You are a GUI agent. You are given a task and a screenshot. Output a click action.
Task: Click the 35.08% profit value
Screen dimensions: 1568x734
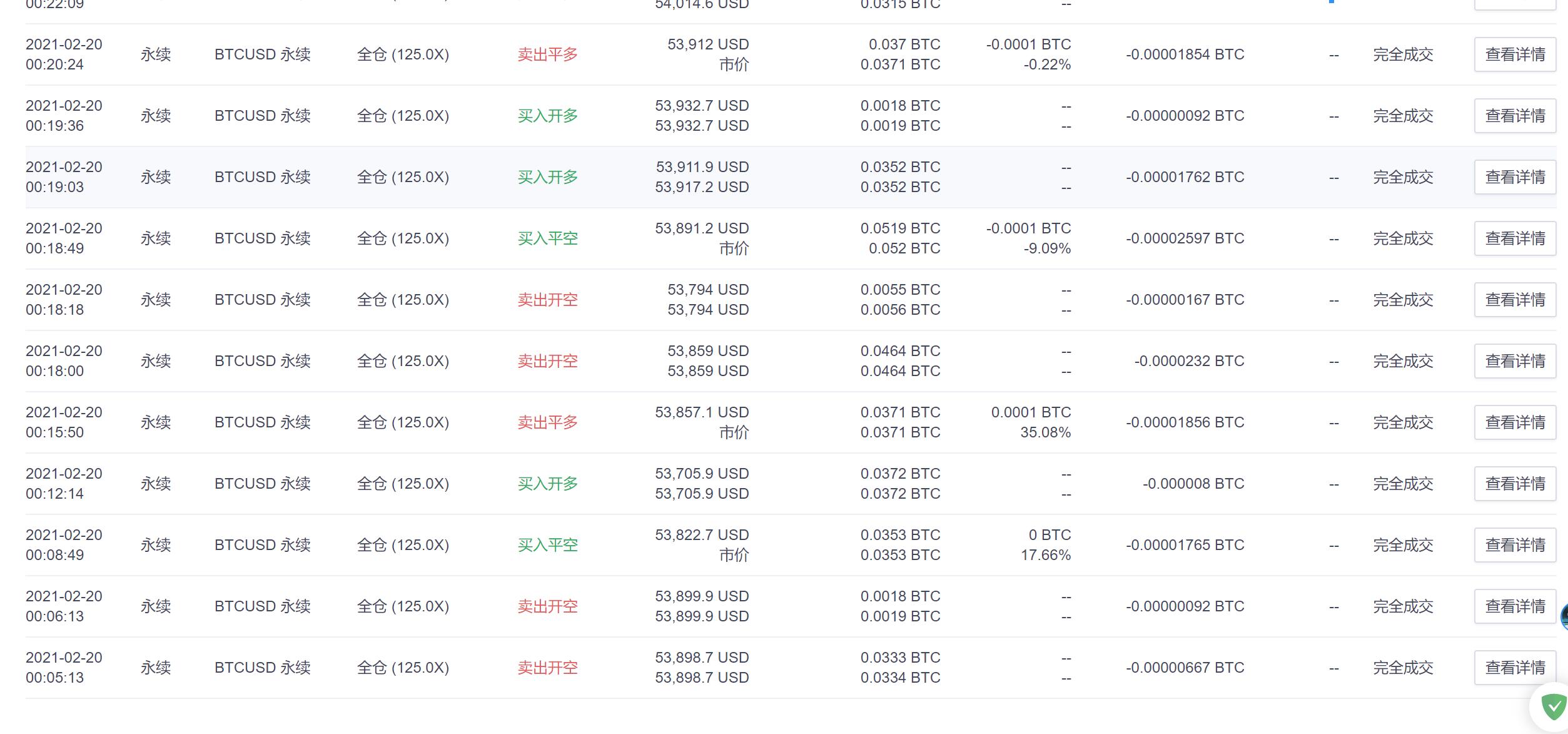coord(1045,432)
